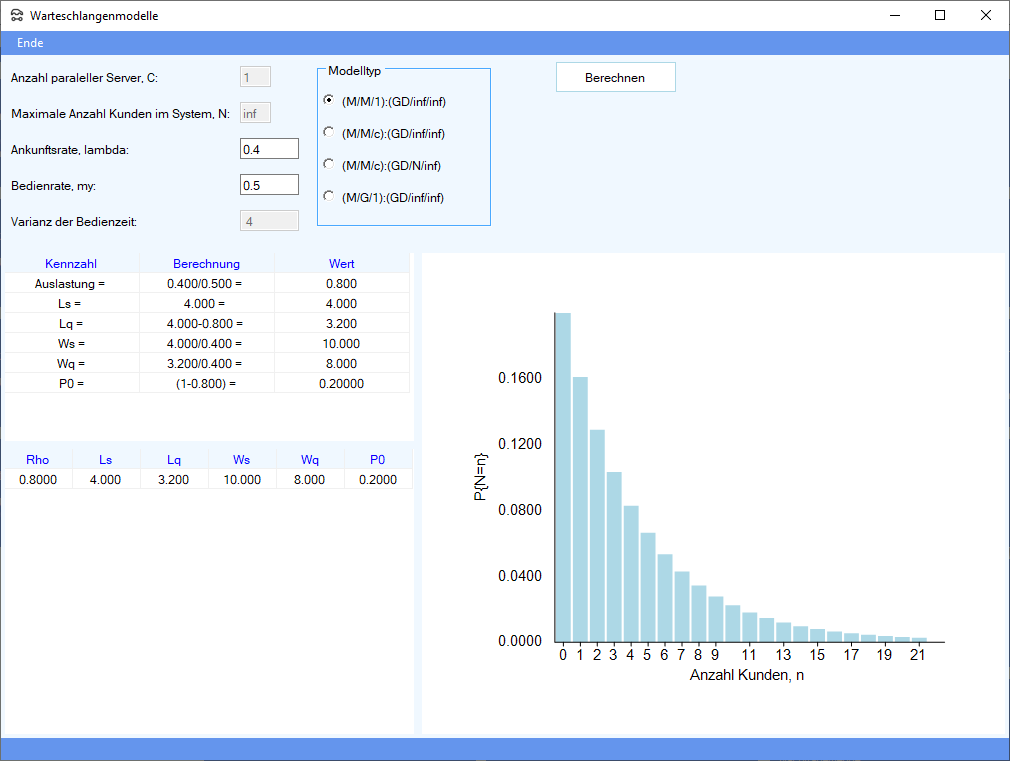The image size is (1010, 761).
Task: Focus the Ankunftsrate lambda input field
Action: point(269,149)
